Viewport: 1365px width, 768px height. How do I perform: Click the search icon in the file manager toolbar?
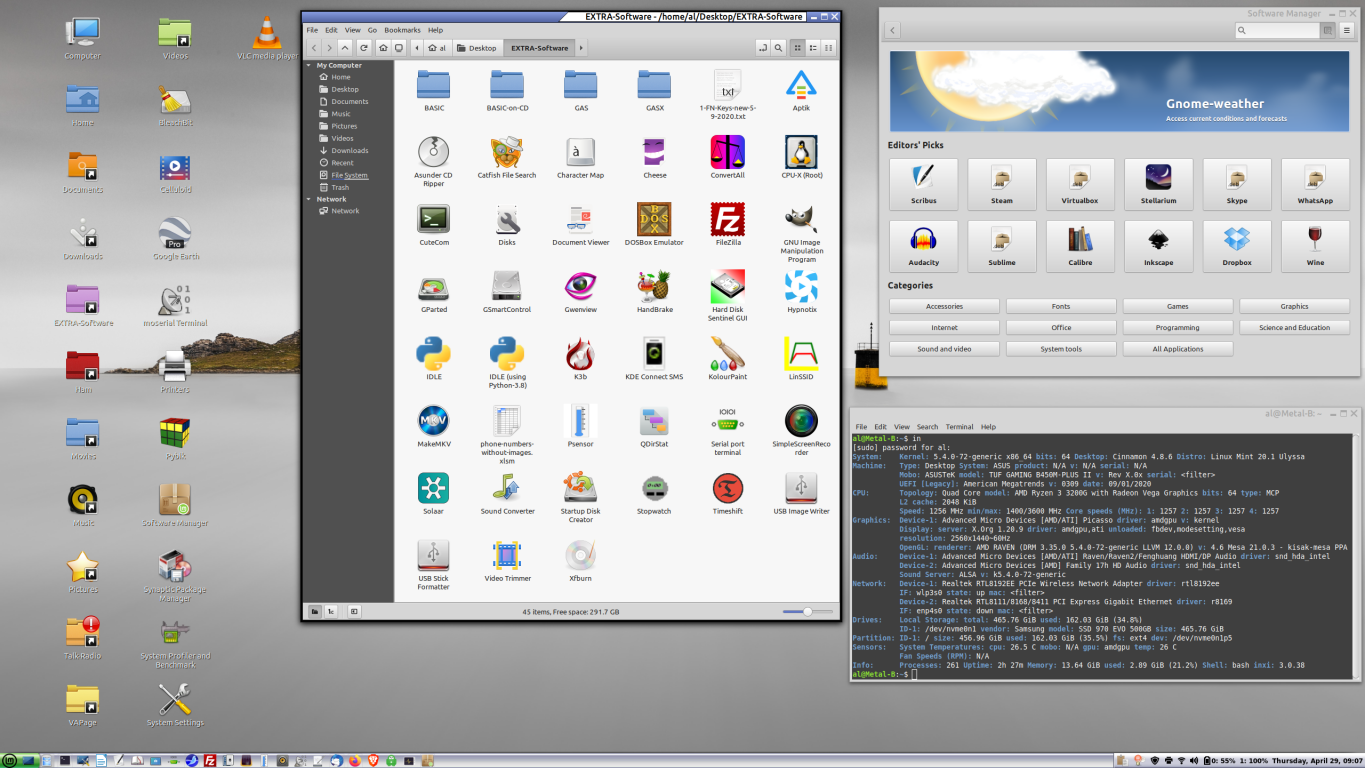click(x=779, y=47)
